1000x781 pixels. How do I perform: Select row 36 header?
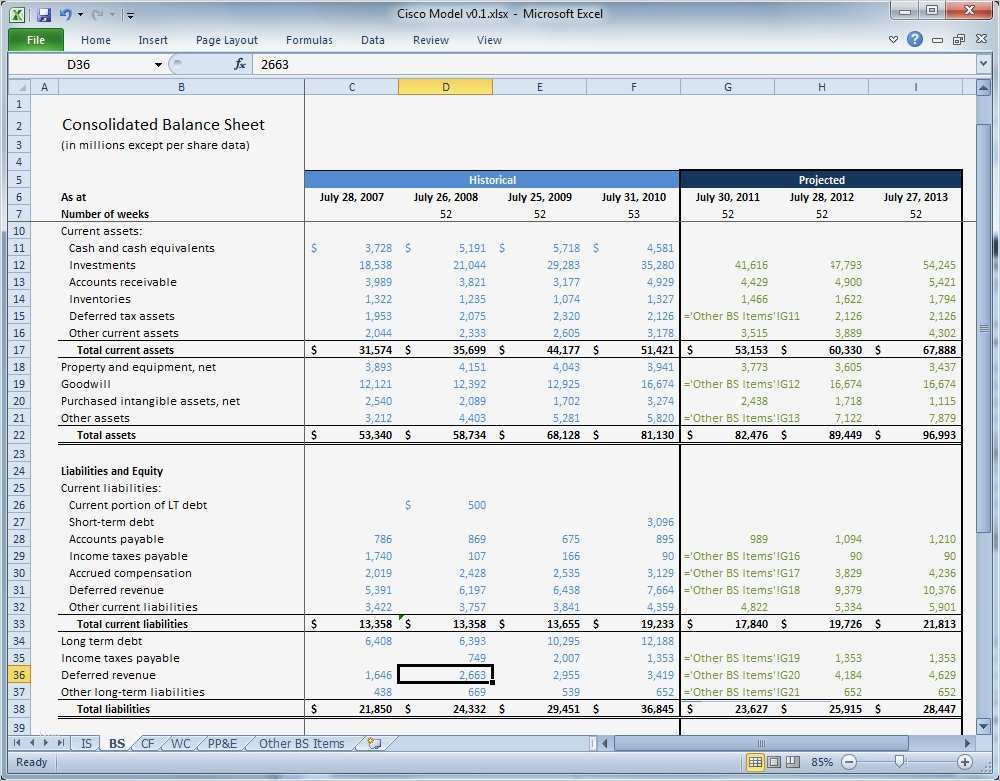point(19,675)
